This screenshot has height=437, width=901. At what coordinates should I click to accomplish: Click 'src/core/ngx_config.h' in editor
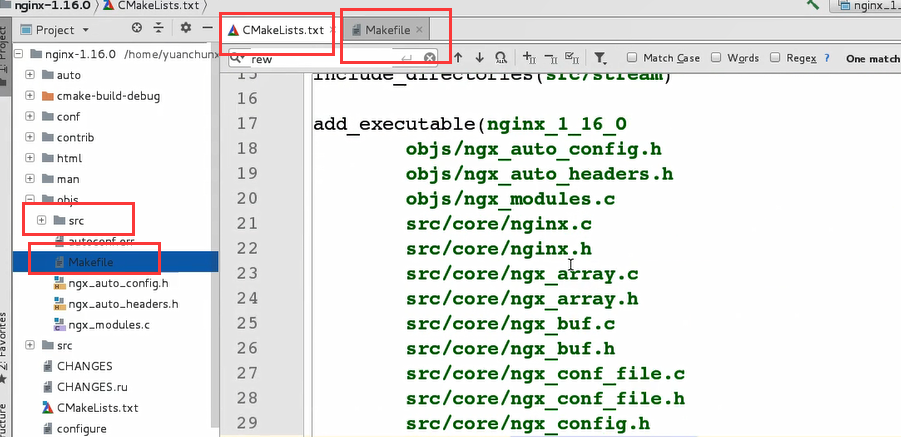tap(528, 424)
